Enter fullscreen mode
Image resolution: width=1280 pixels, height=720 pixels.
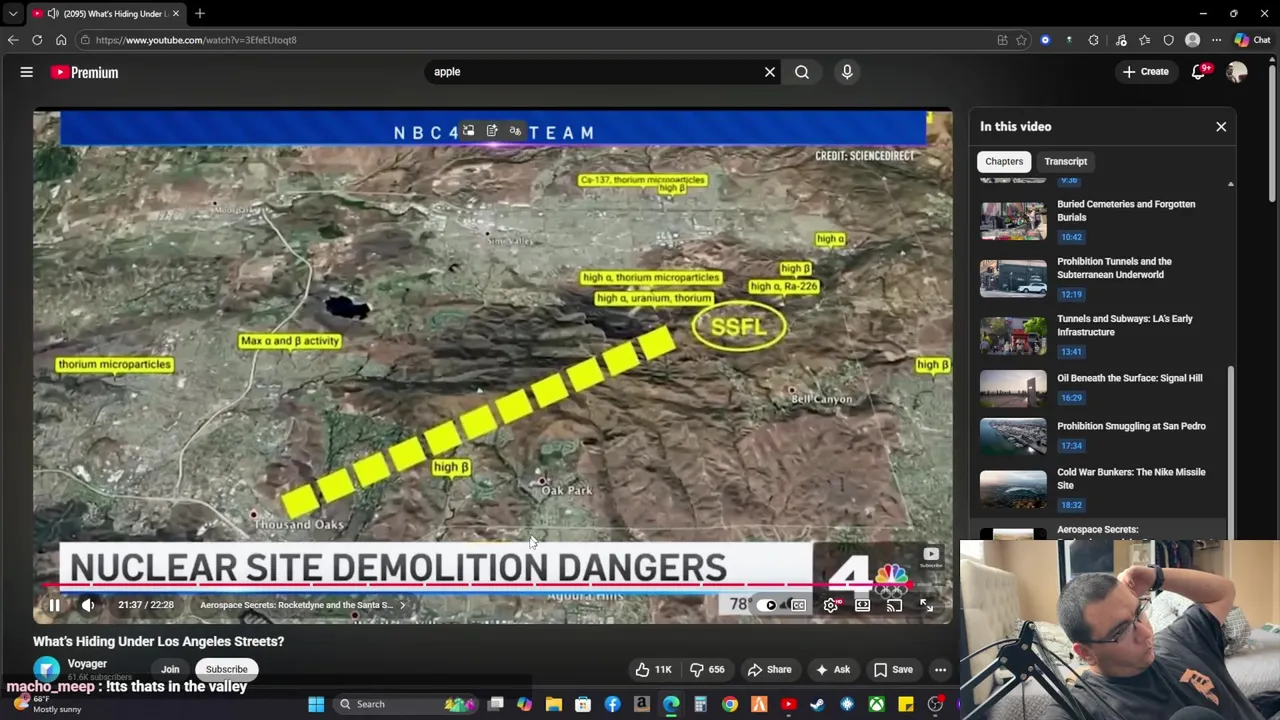(x=926, y=605)
